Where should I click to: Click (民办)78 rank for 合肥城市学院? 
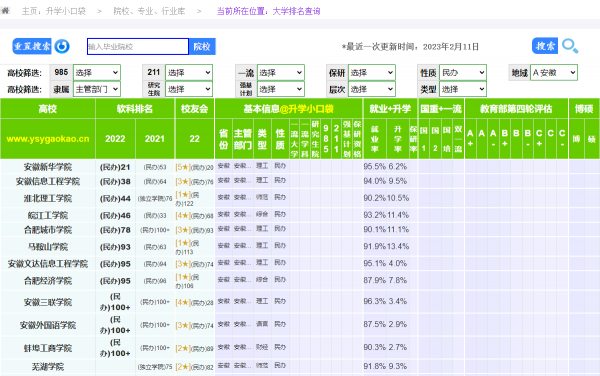[115, 230]
